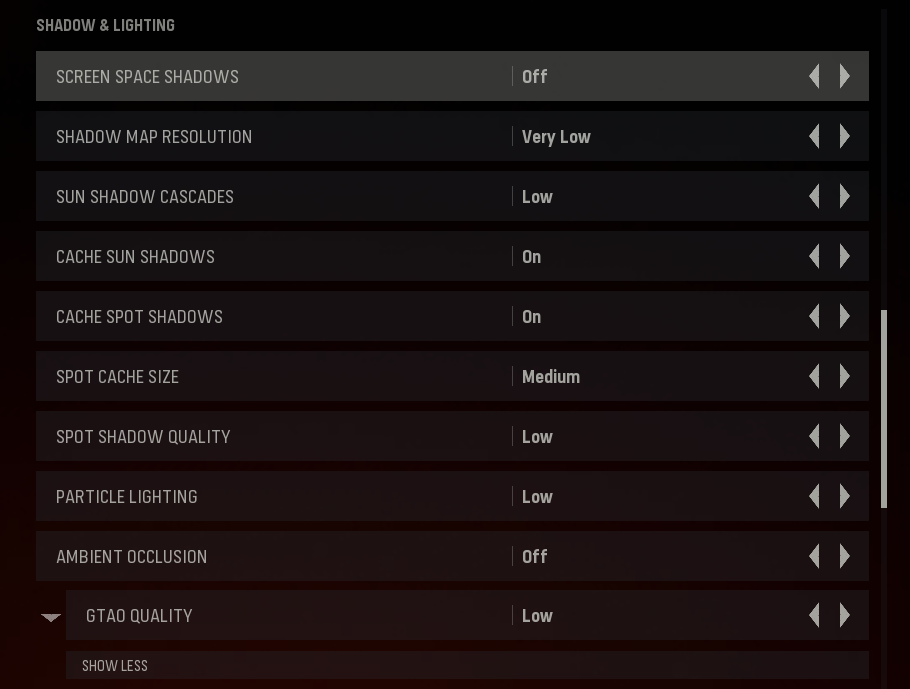Click the Particle Lighting right arrow

click(844, 496)
